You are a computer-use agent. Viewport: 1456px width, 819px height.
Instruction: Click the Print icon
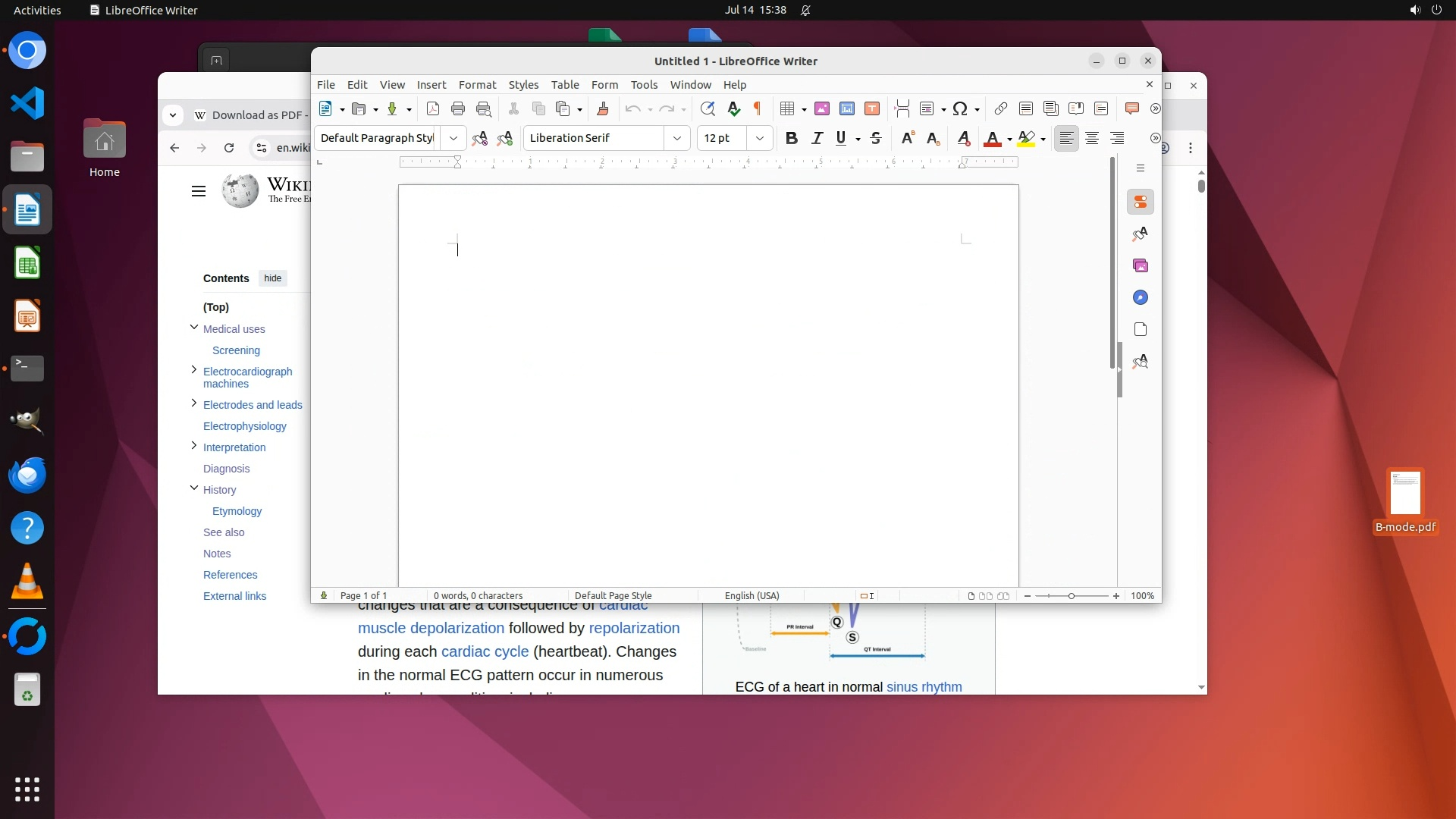tap(458, 109)
